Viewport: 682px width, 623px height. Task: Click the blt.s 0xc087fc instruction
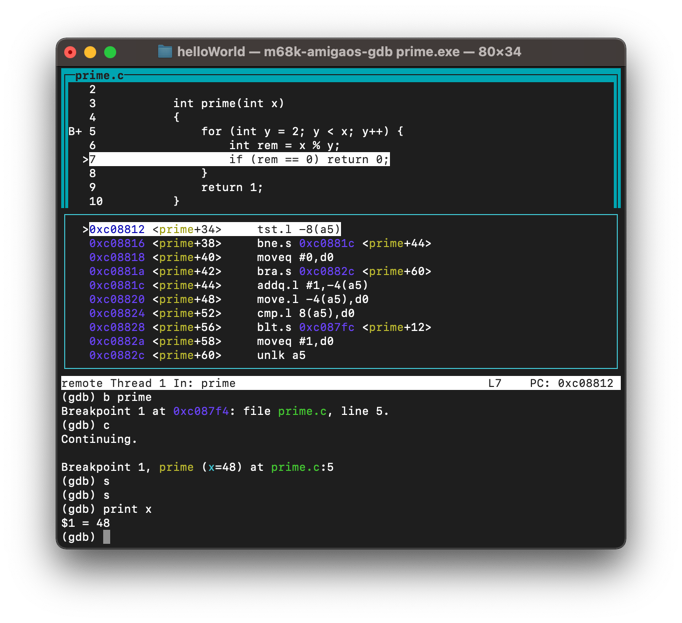coord(305,327)
